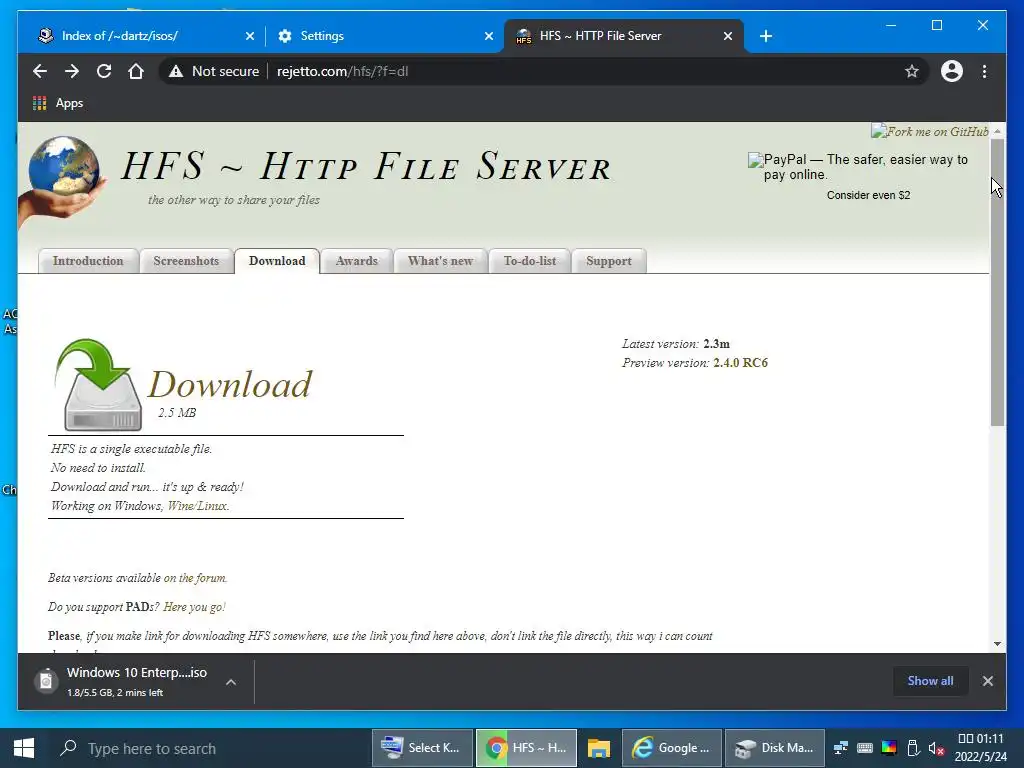Click the browser forward arrow

72,71
